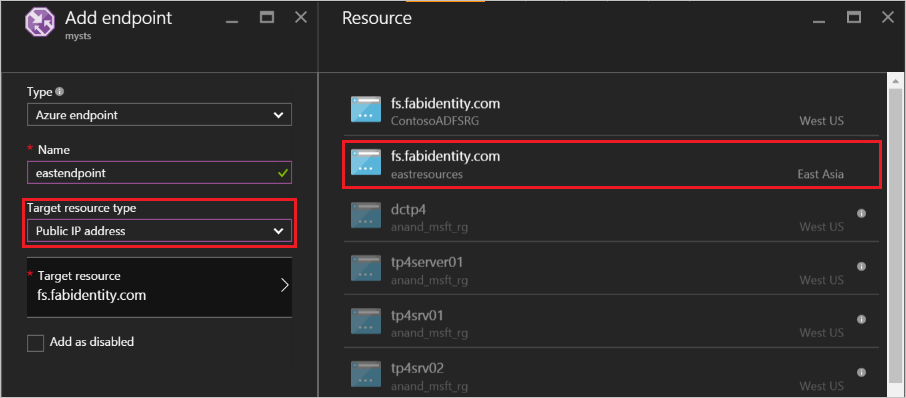The height and width of the screenshot is (398, 906).
Task: Click the info icon on the tp4server01 row
Action: coord(861,266)
